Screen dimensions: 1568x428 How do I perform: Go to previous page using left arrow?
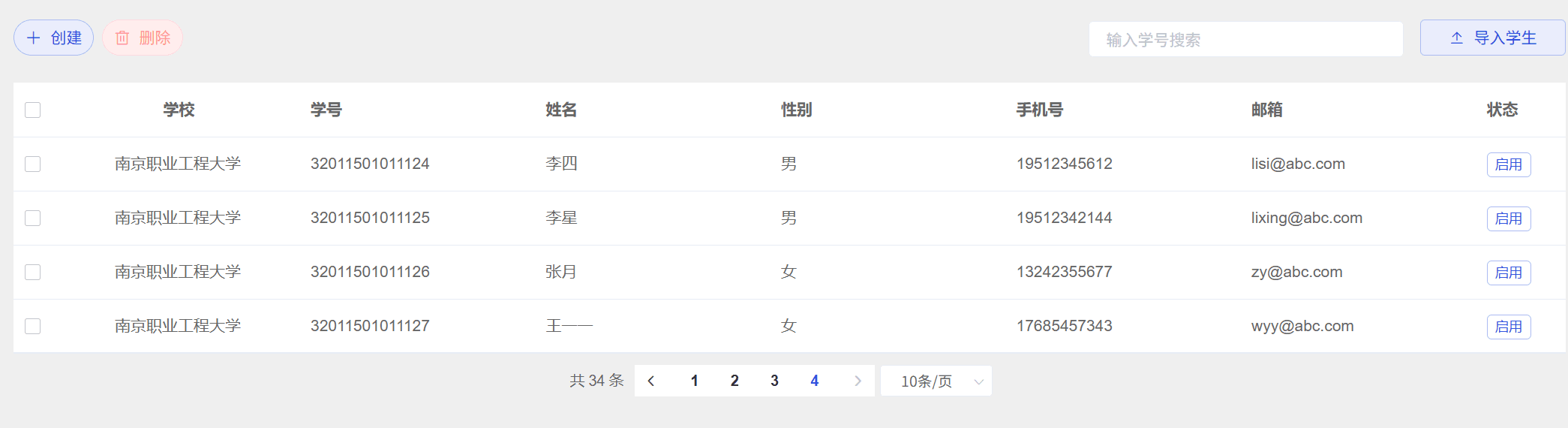651,381
